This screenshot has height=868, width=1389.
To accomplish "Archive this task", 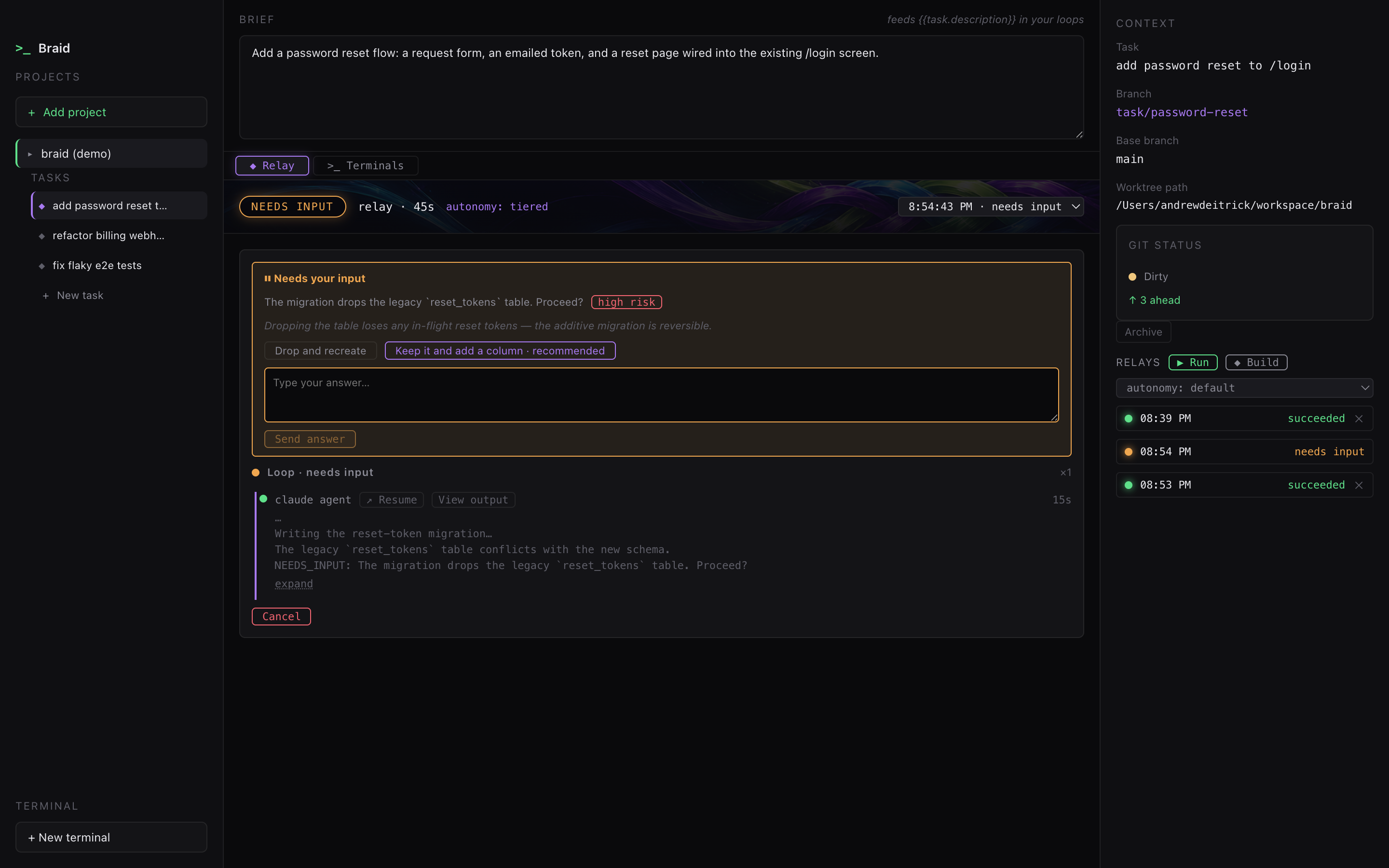I will coord(1144,332).
